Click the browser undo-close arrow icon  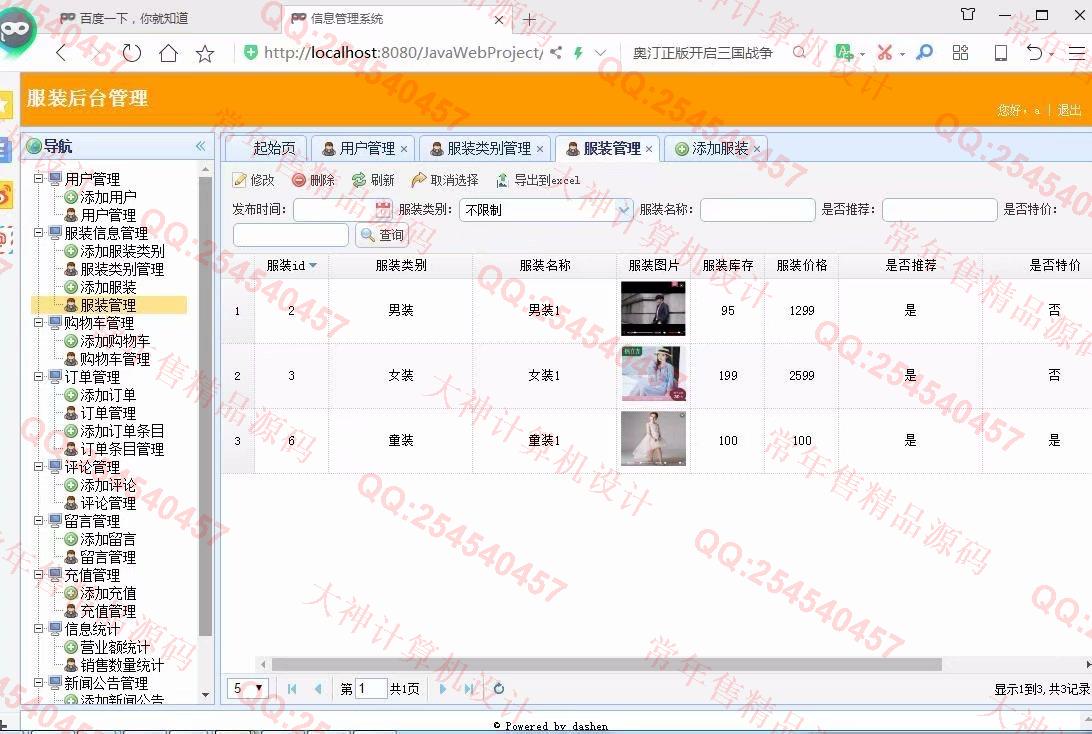(x=1034, y=52)
